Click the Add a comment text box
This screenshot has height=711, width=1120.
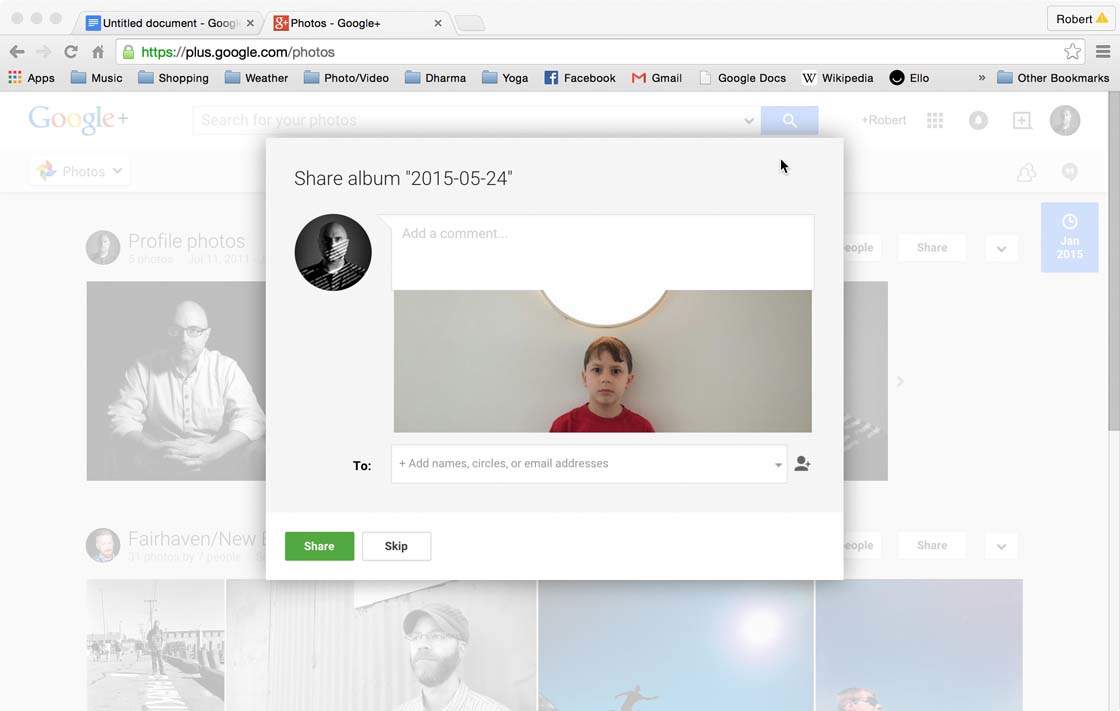pyautogui.click(x=602, y=251)
